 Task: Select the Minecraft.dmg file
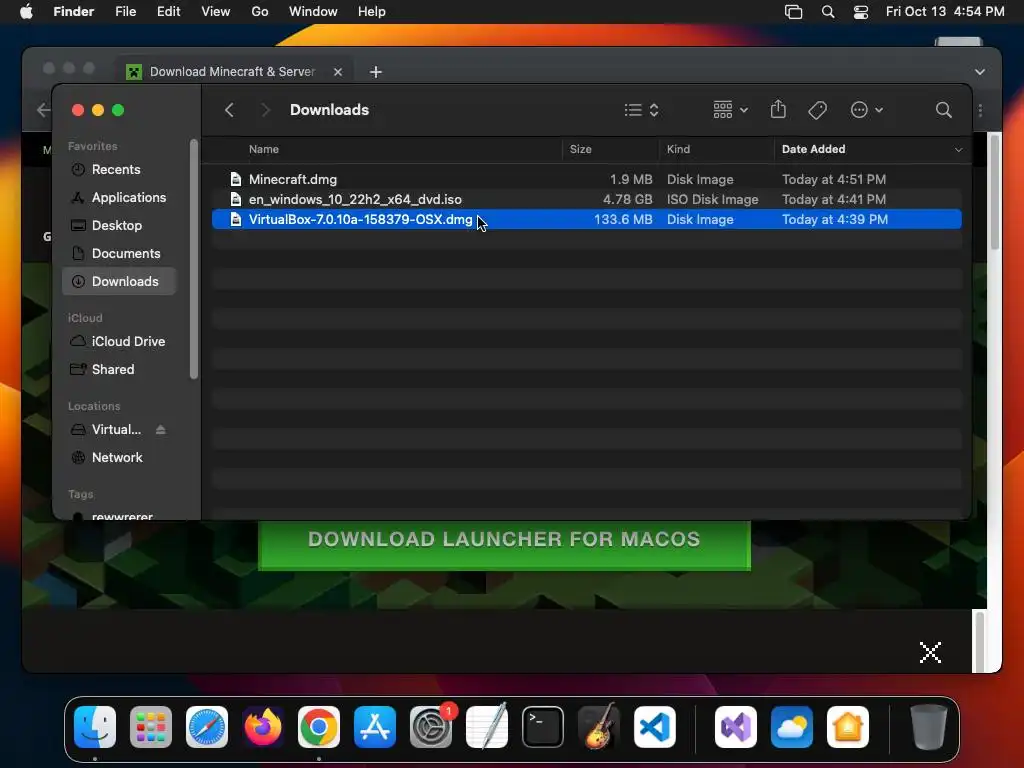coord(586,179)
